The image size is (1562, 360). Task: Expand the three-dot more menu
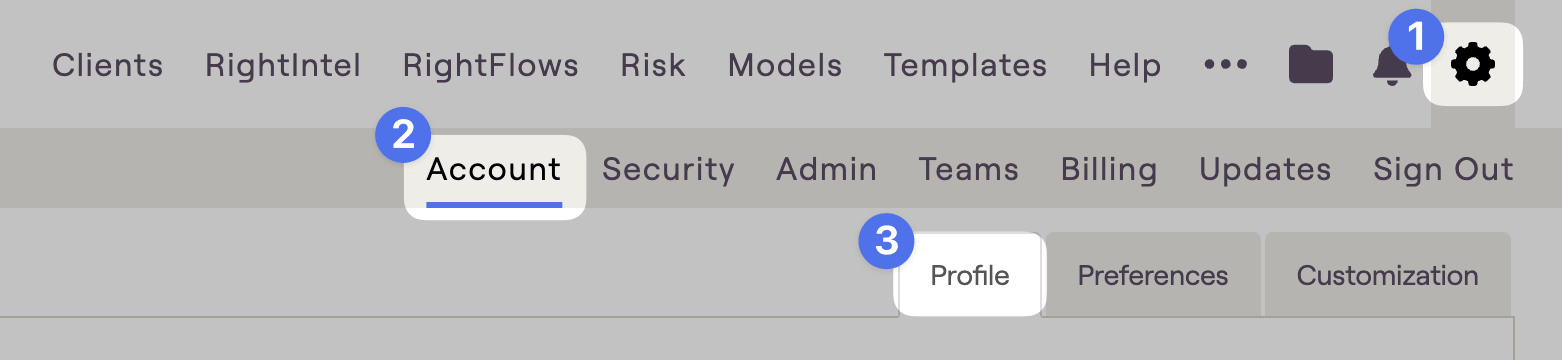click(x=1225, y=65)
